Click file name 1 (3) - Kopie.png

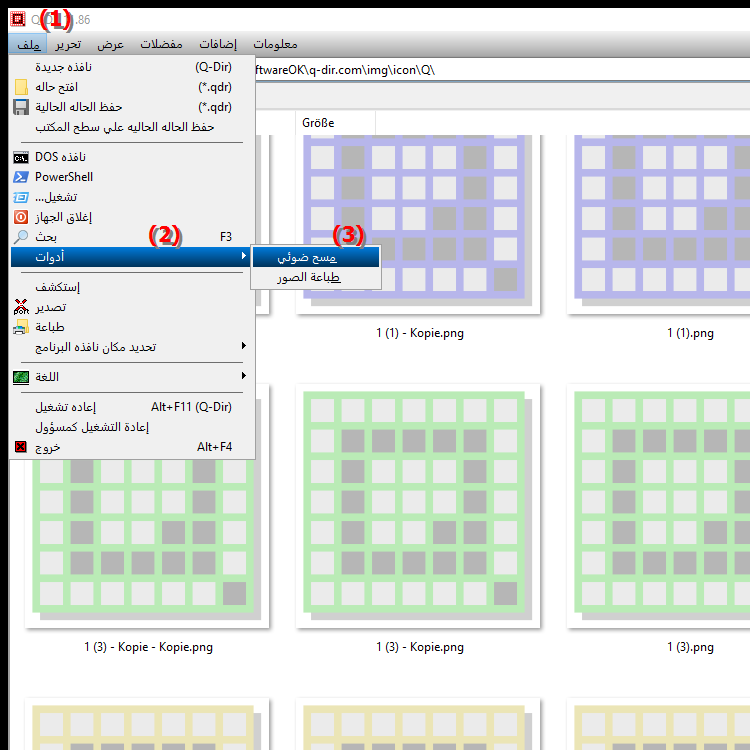point(420,647)
